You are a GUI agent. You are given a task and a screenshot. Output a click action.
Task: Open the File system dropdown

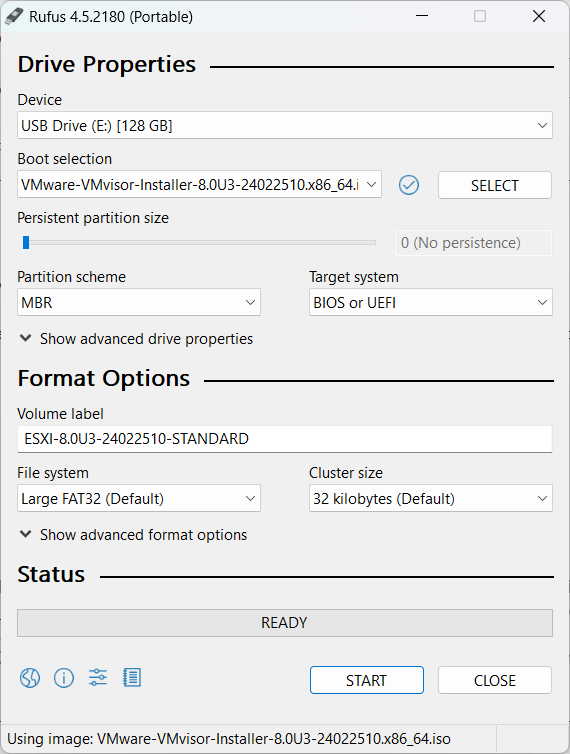click(x=139, y=498)
